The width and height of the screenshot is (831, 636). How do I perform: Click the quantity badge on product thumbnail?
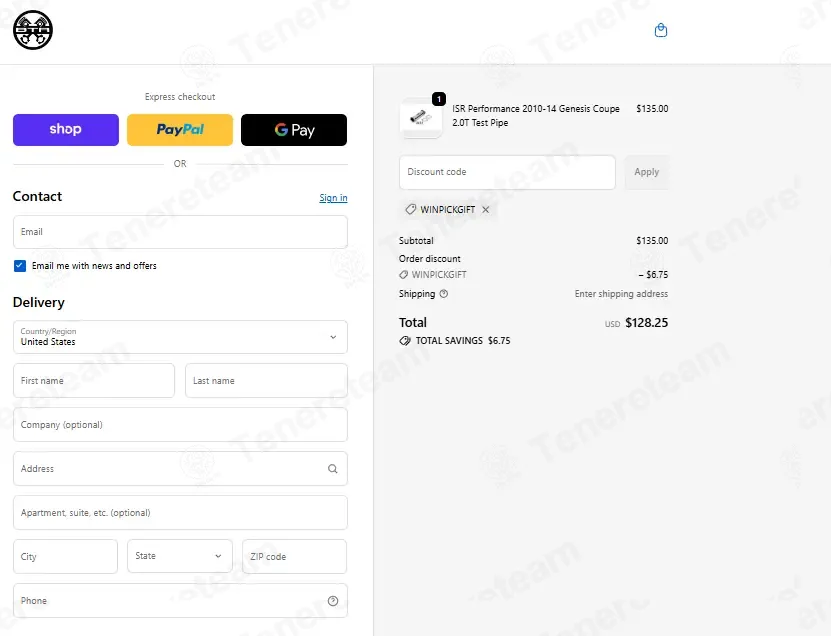tap(439, 99)
